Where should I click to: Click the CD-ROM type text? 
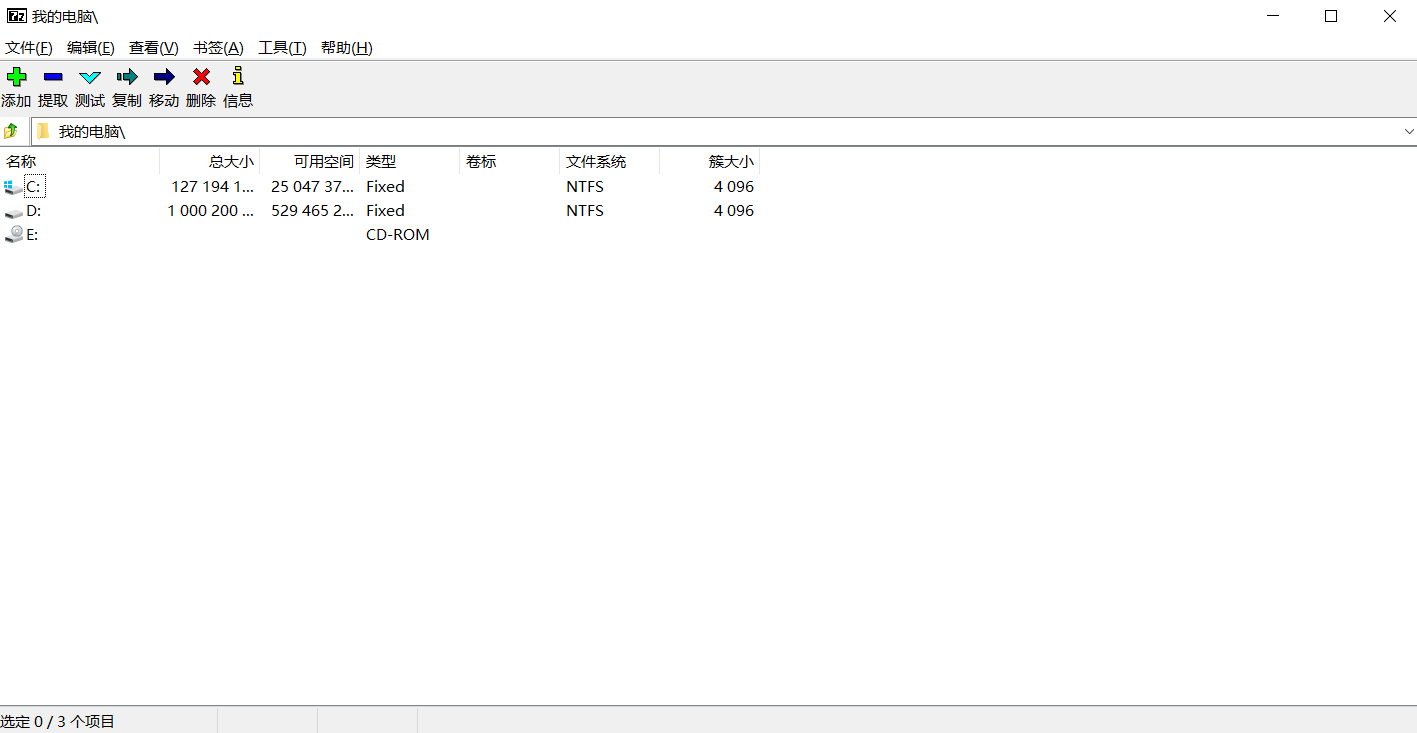pyautogui.click(x=398, y=235)
